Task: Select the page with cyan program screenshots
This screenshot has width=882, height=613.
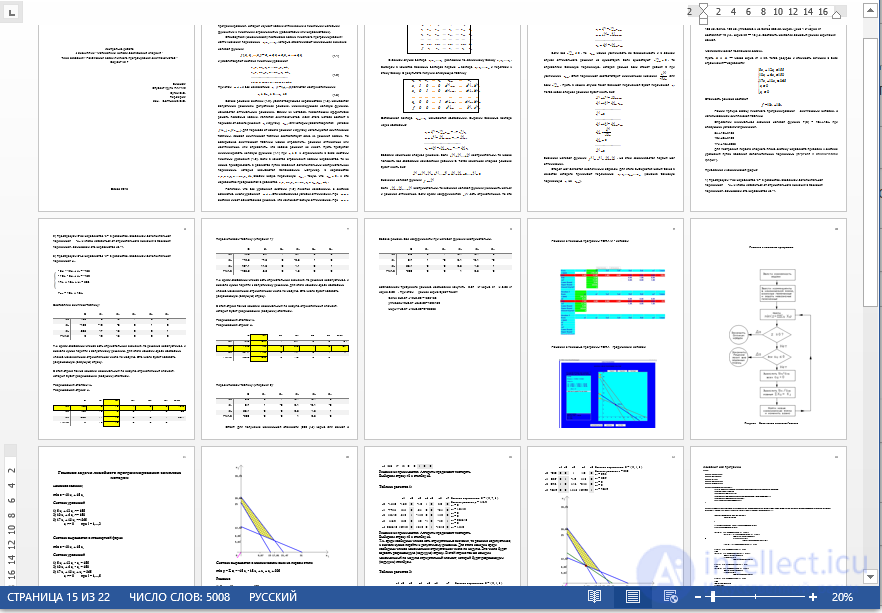Action: pos(605,329)
